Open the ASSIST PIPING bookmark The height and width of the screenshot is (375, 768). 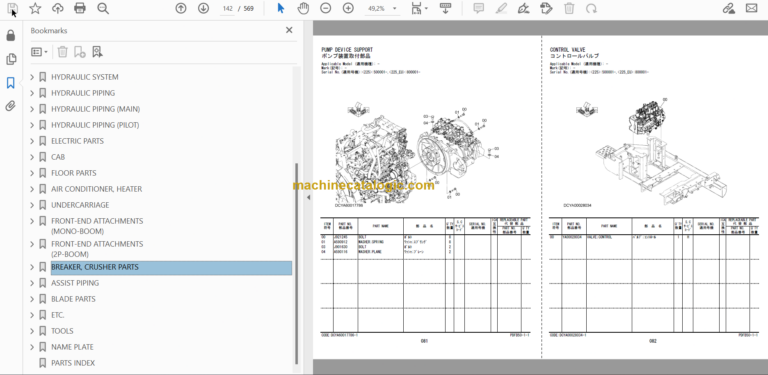tap(75, 283)
